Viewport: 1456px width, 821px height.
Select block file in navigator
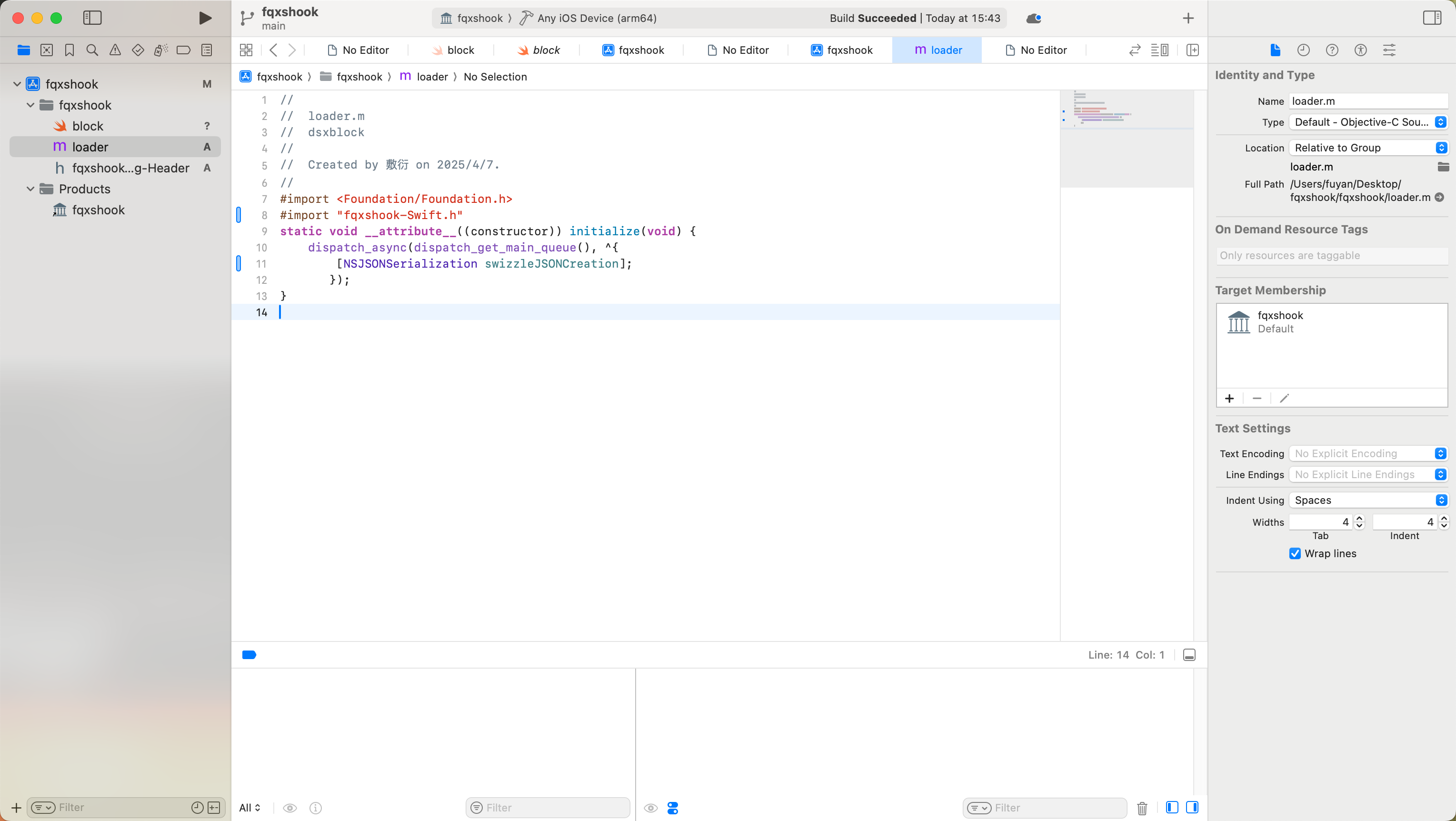88,126
